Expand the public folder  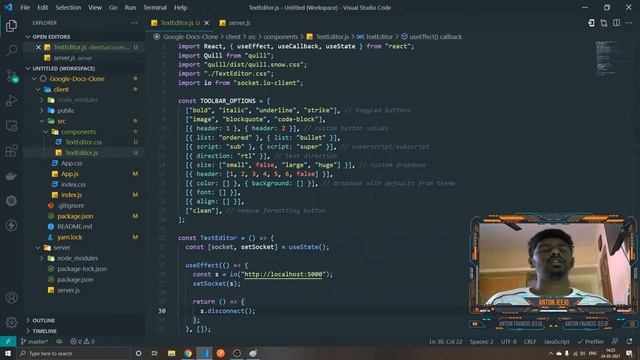click(84, 111)
